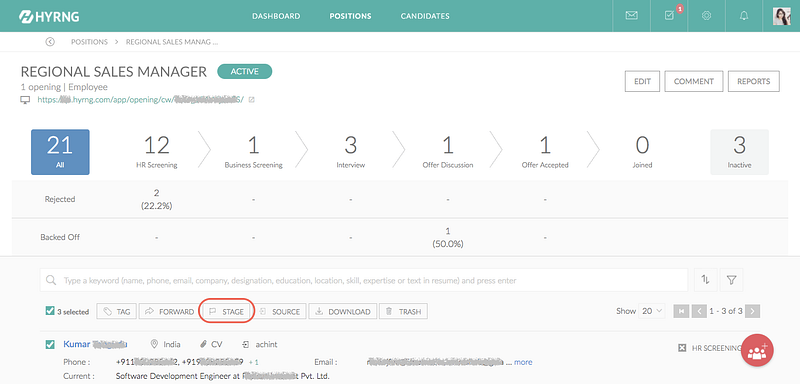This screenshot has height=384, width=800.
Task: Click the ACTIVE status badge
Action: (x=244, y=71)
